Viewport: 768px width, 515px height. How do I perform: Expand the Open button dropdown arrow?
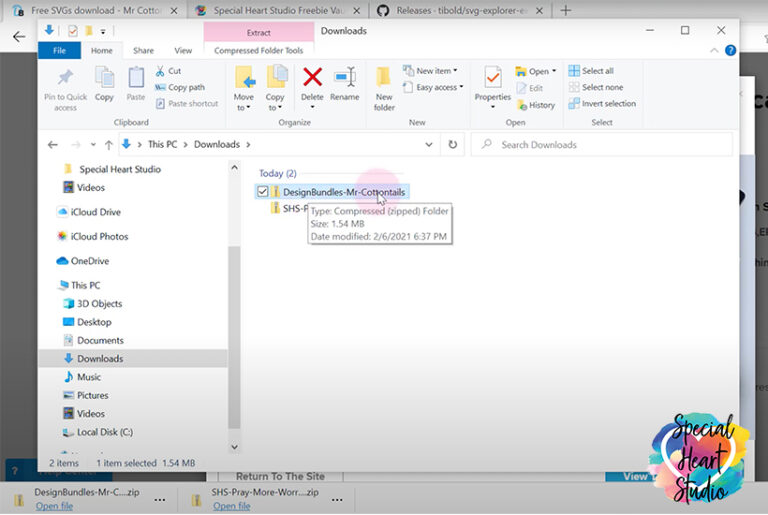coord(554,71)
